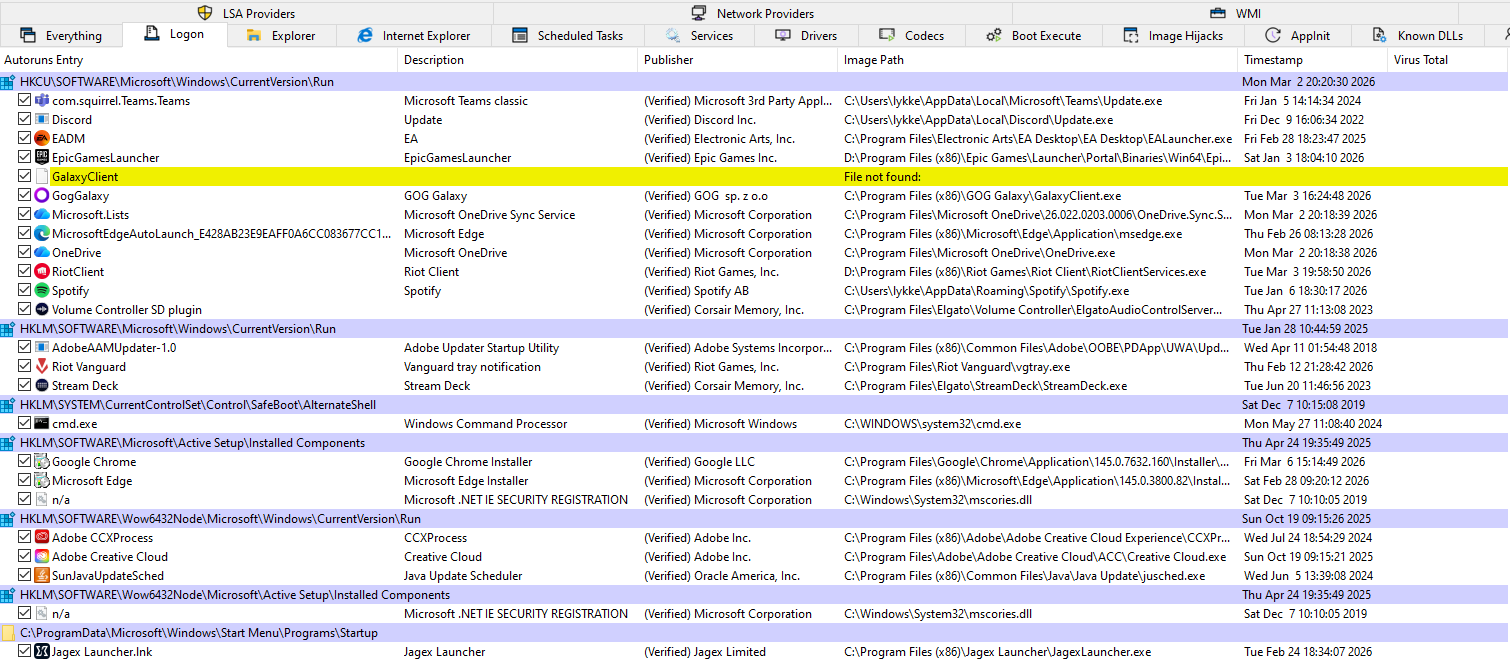Click the Adobe Creative Cloud colorful icon
Viewport: 1510px width, 668px height.
[42, 557]
